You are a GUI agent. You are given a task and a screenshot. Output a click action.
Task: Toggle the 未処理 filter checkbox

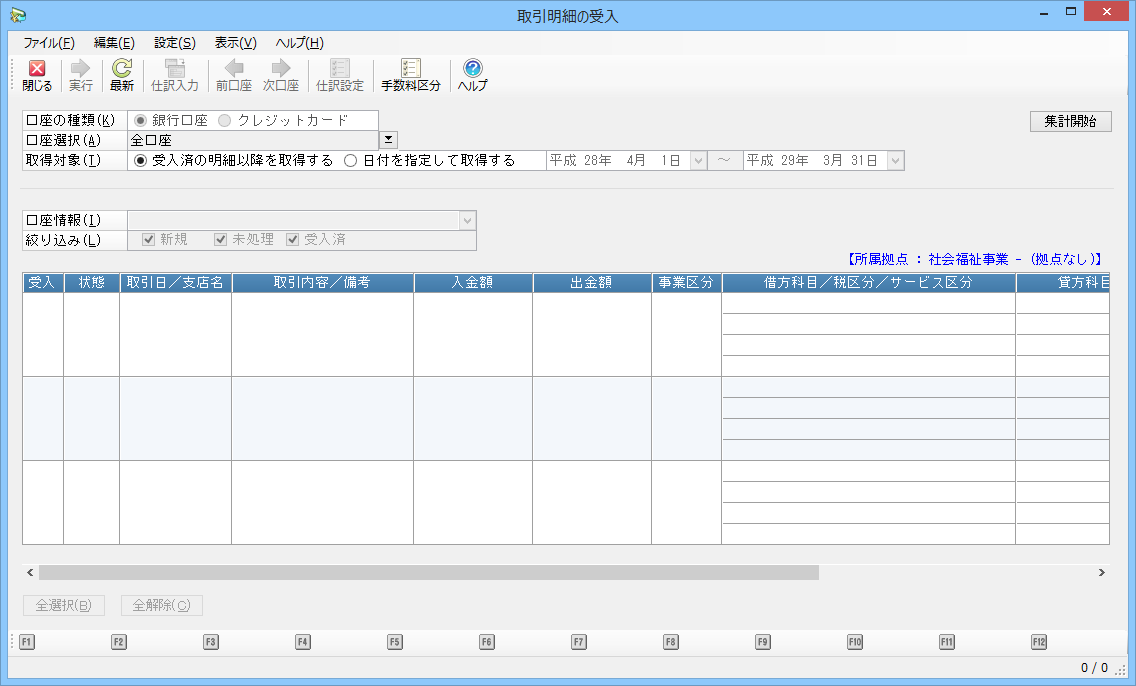pos(221,240)
